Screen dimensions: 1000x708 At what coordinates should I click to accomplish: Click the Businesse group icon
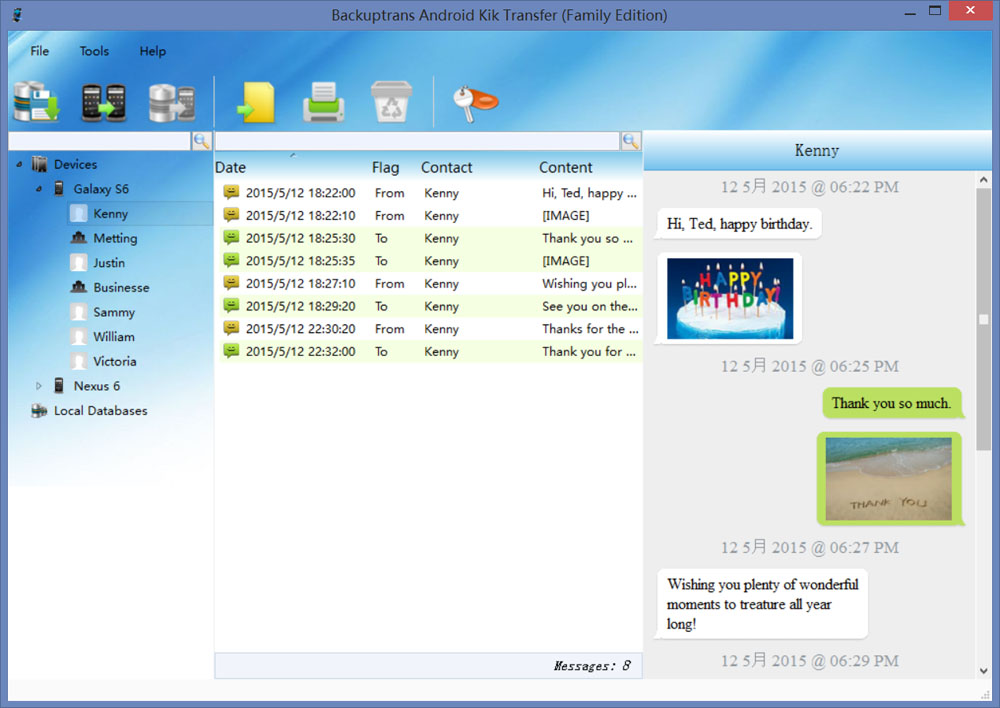(78, 287)
